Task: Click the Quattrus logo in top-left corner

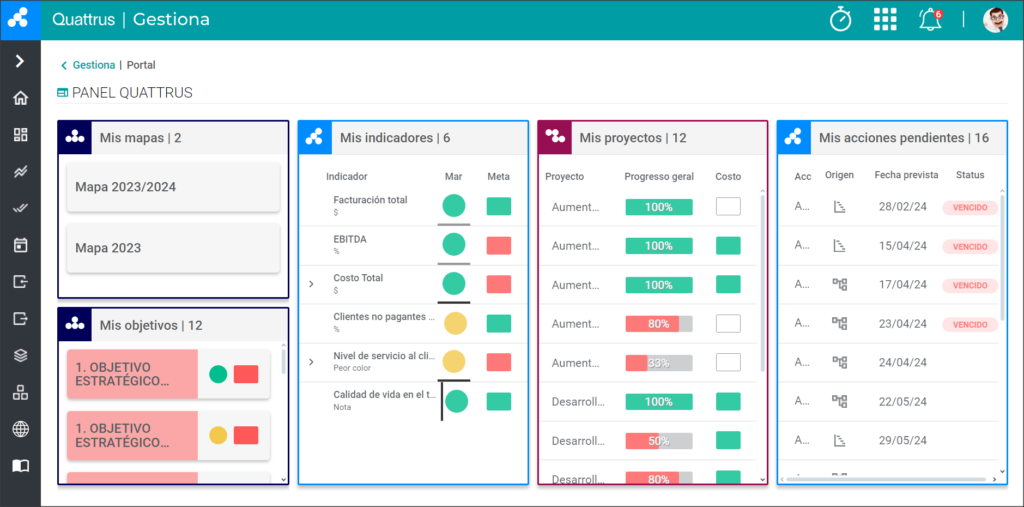Action: click(x=20, y=20)
